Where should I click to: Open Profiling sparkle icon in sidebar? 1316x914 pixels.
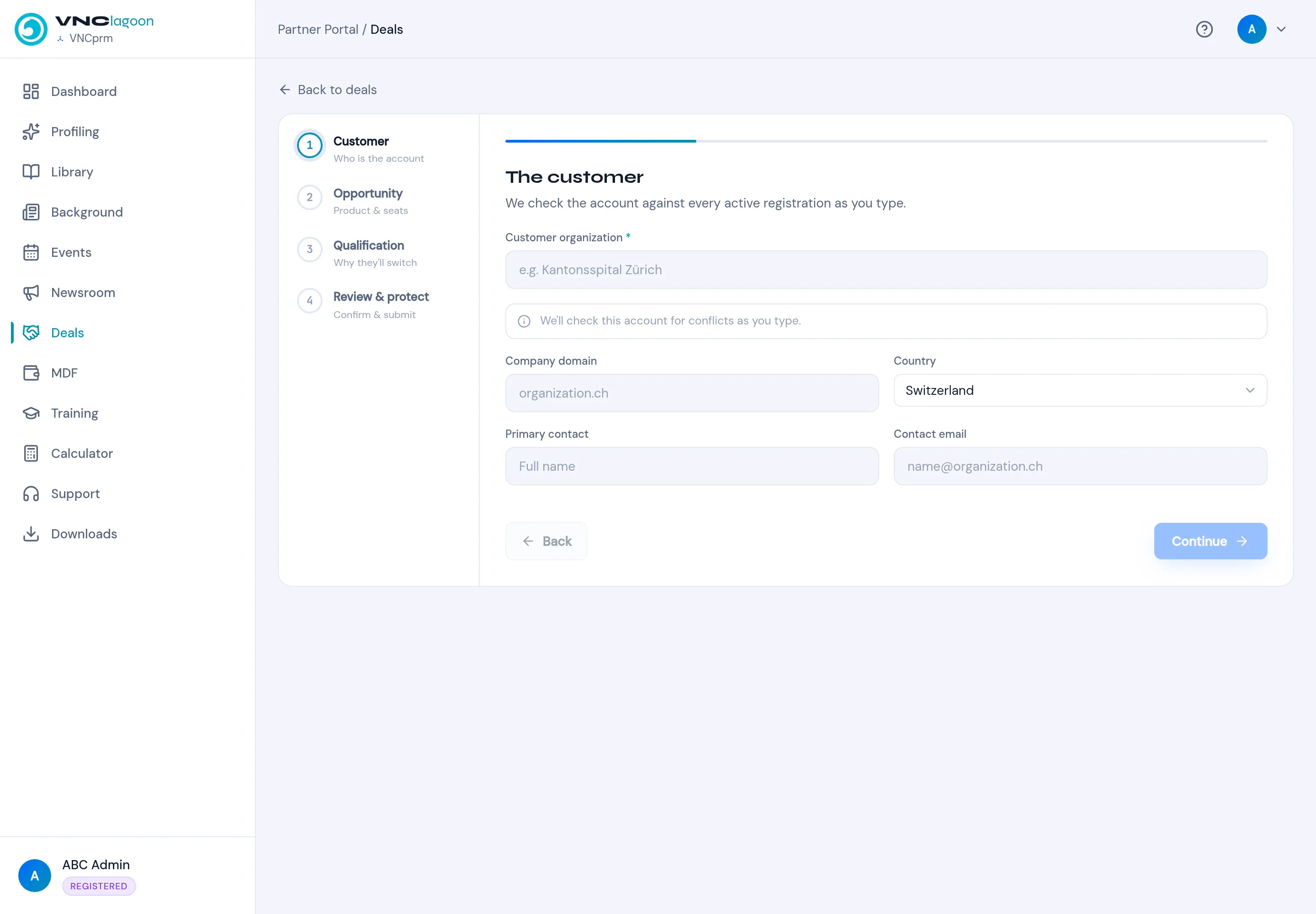[31, 132]
